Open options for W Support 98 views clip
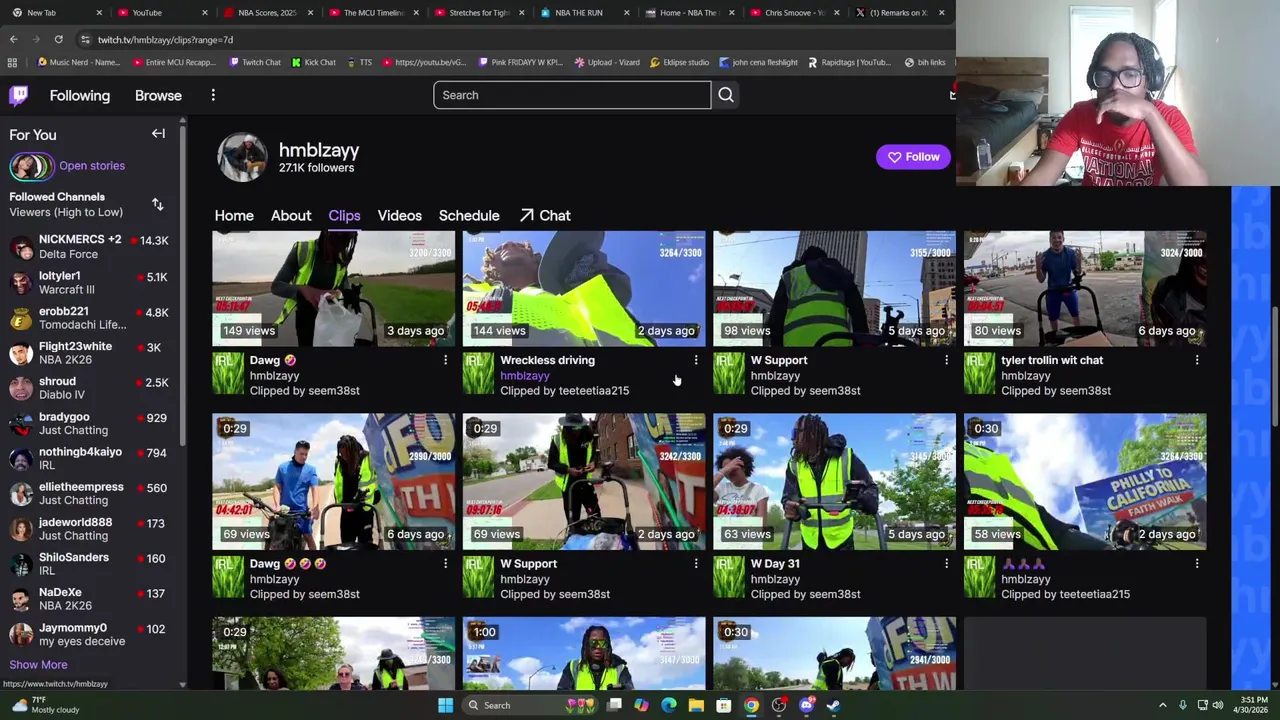Image resolution: width=1280 pixels, height=720 pixels. pos(946,360)
